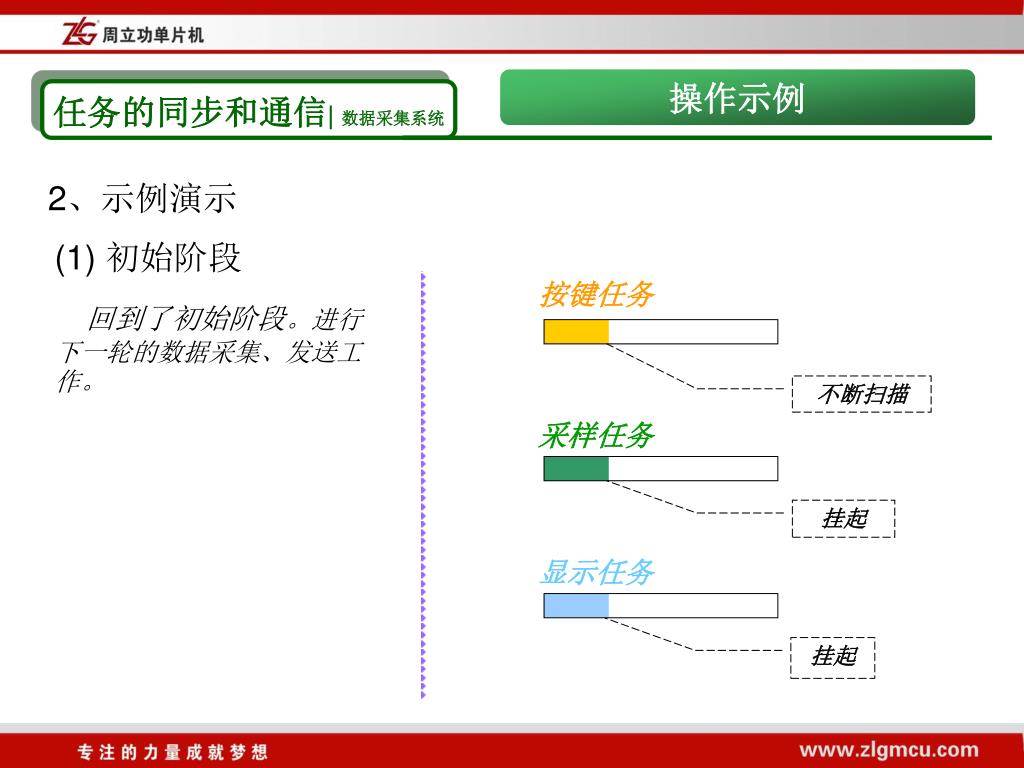Click the yellow segment of 按键任务 bar

tap(576, 332)
